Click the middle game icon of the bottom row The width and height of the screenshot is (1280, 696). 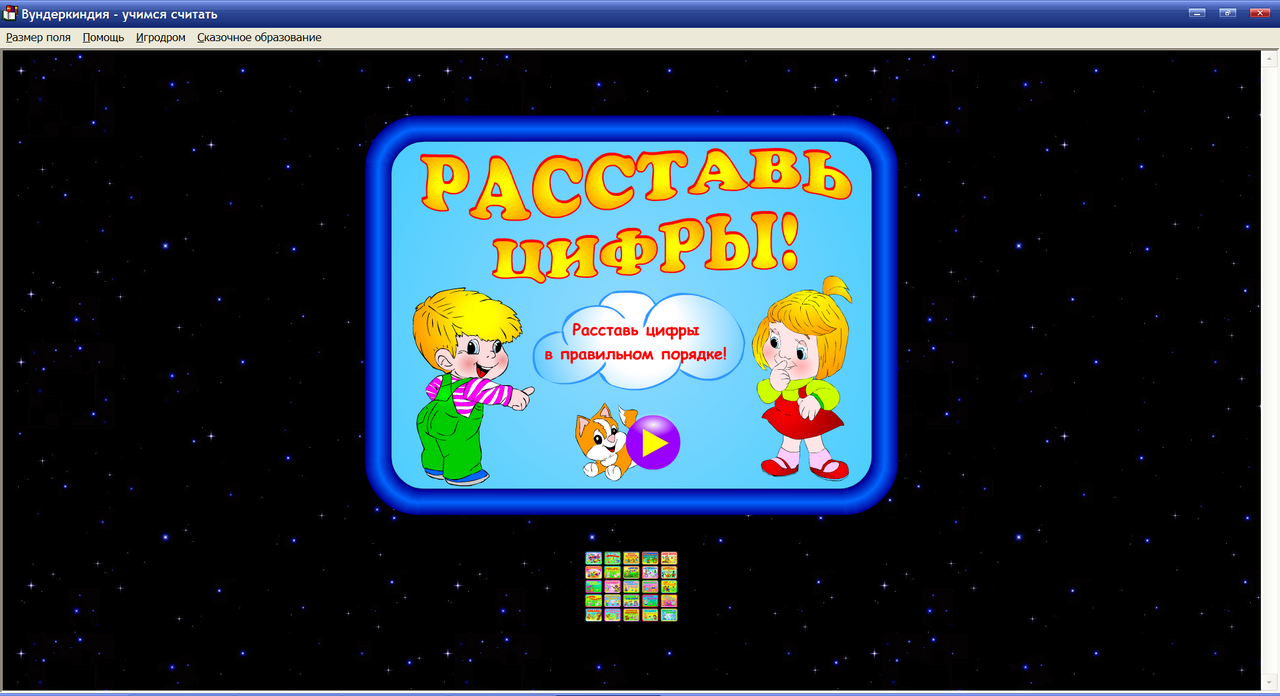pos(631,615)
